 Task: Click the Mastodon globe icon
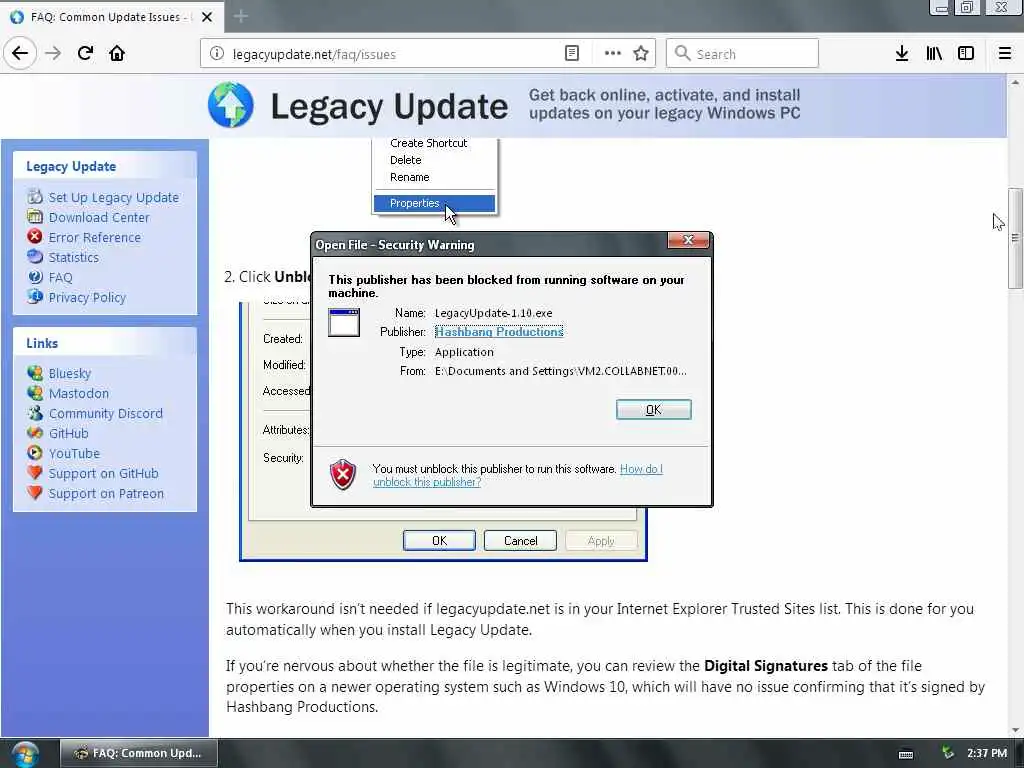35,392
